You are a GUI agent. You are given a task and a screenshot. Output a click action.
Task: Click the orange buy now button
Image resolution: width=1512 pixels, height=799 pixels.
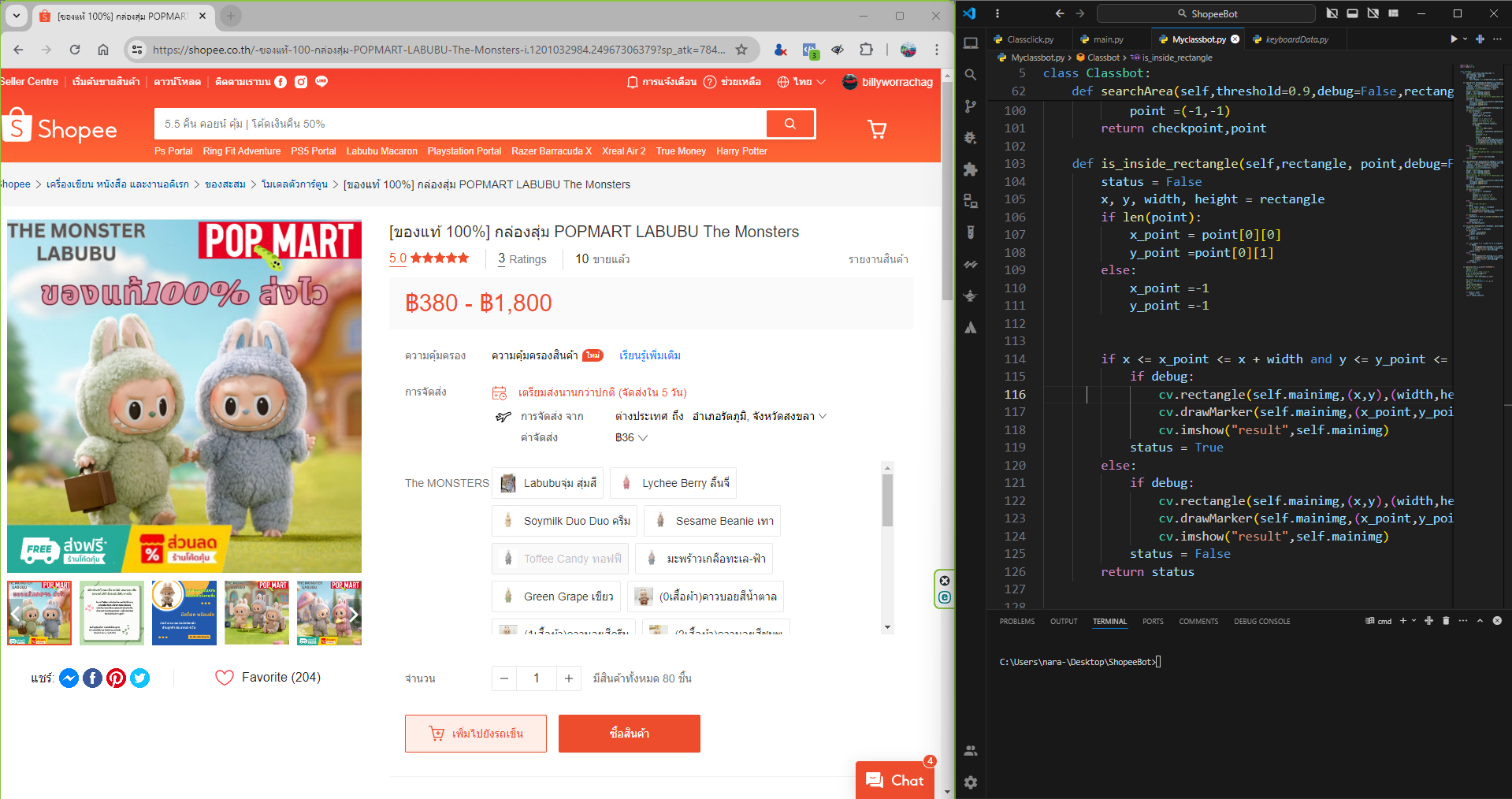(630, 734)
